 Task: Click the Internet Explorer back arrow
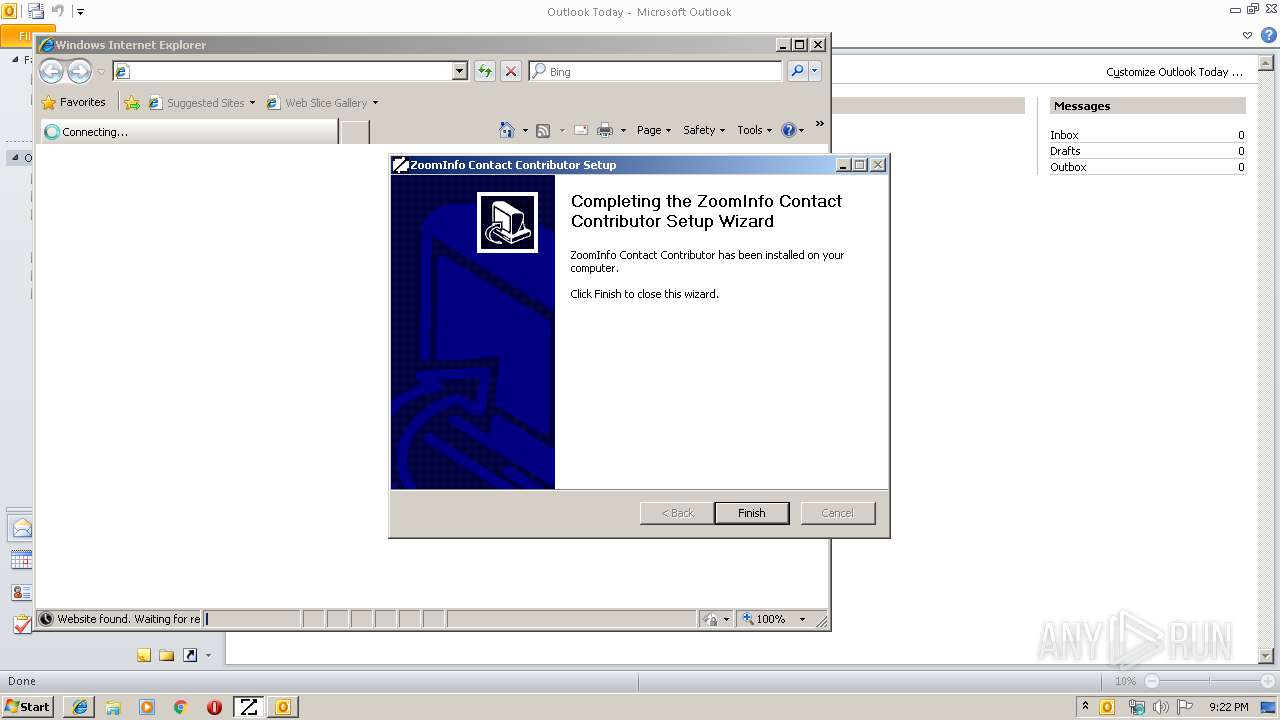[x=51, y=71]
